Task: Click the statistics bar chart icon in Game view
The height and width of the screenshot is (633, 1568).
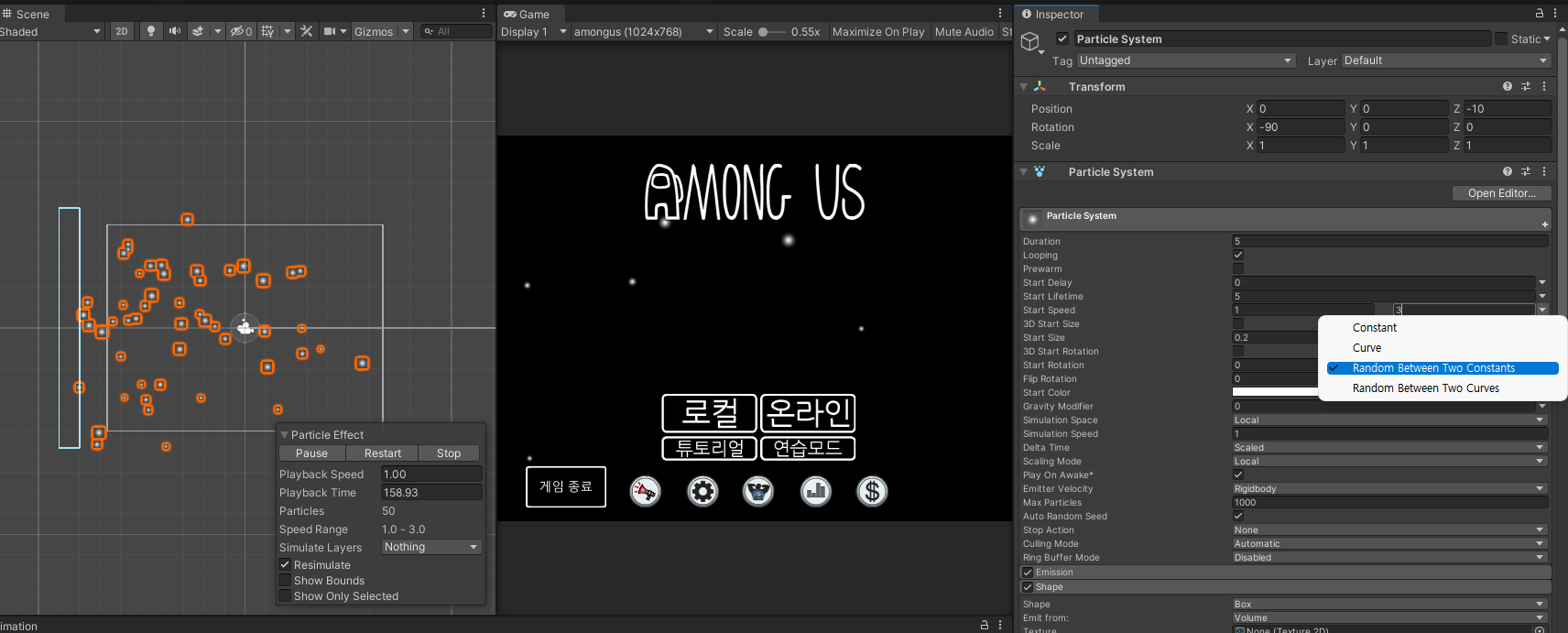Action: [x=816, y=492]
